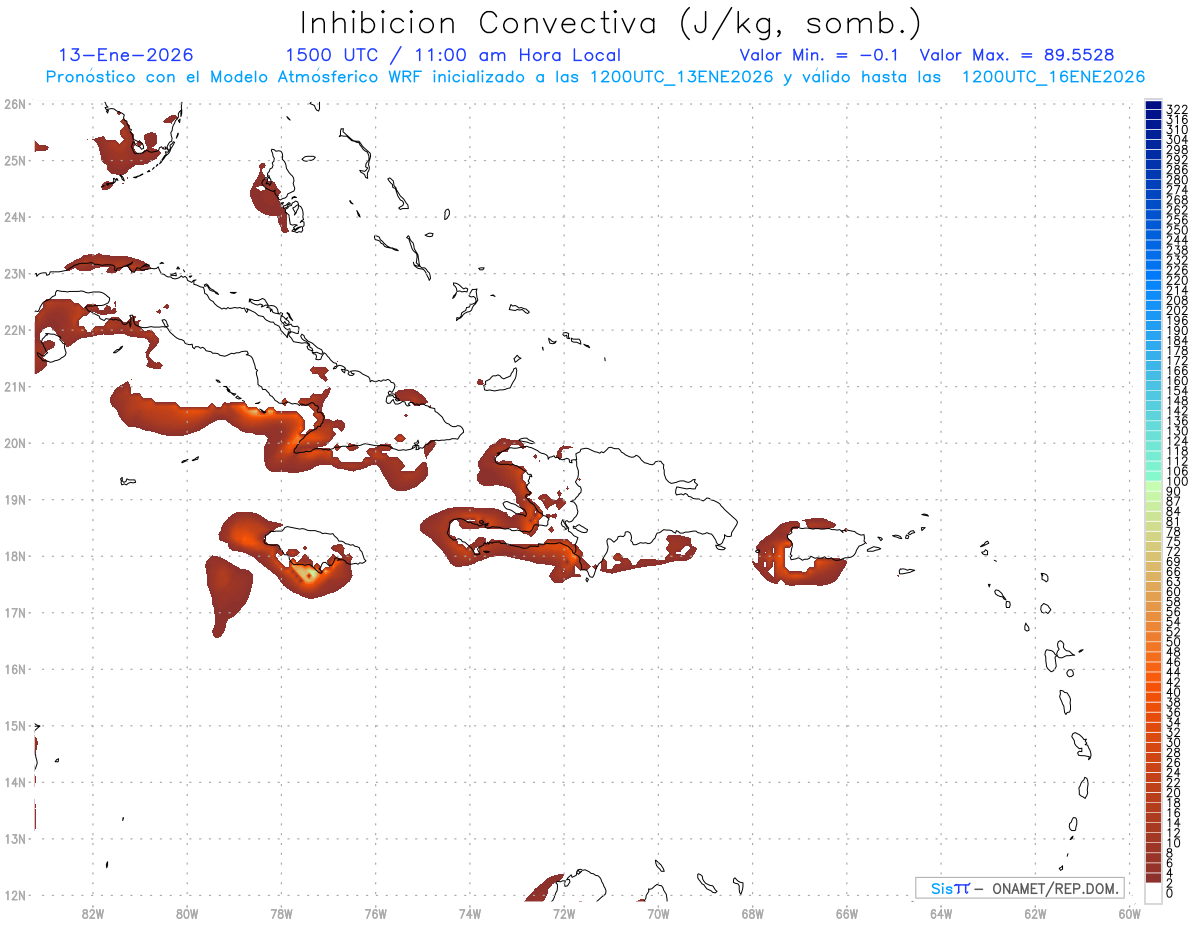Click the "17N" latitude label
Screen dimensions: 1200x927
[15, 612]
